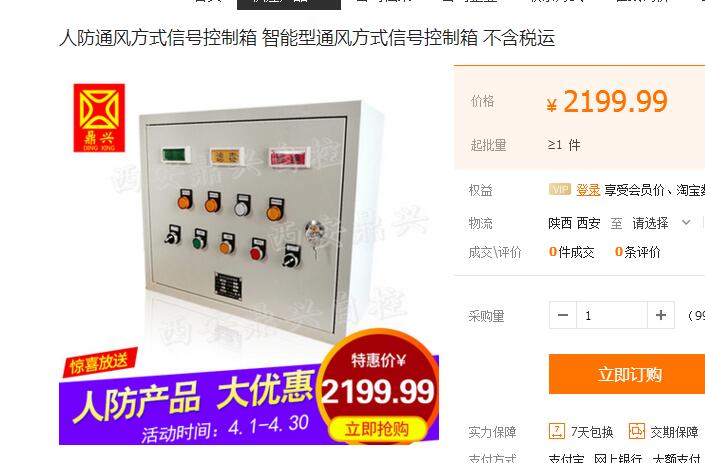Click the purchase quantity input field

(611, 315)
